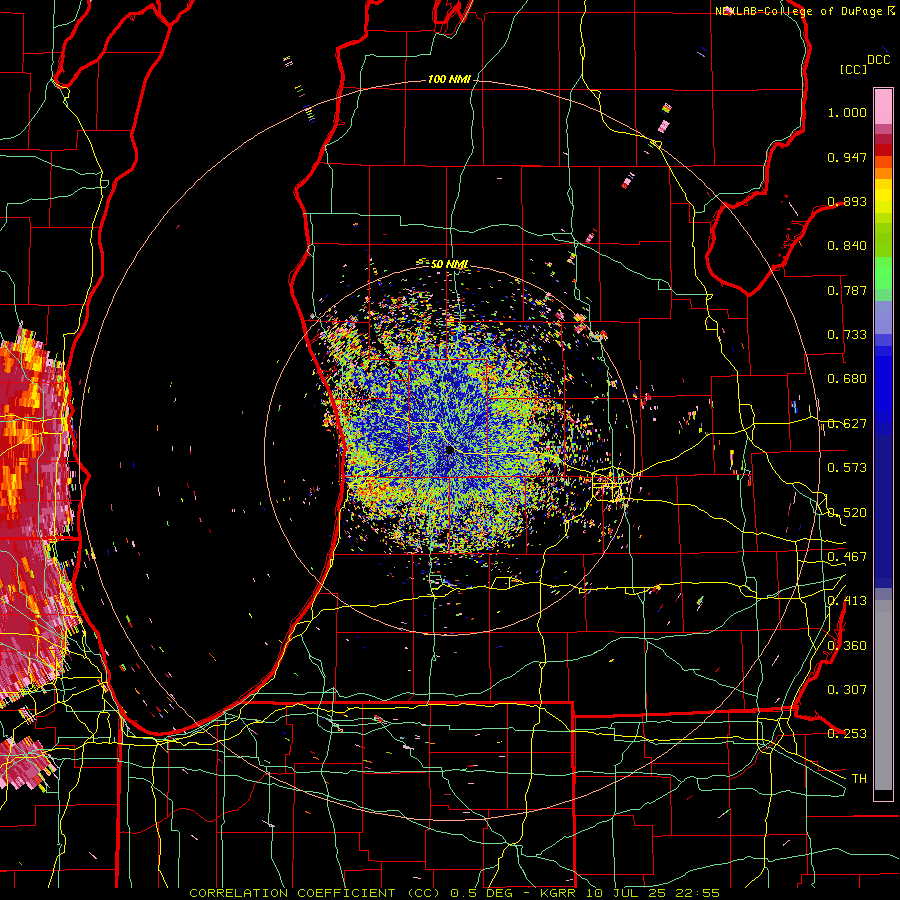Click the [CC] legend unit label

tap(854, 69)
